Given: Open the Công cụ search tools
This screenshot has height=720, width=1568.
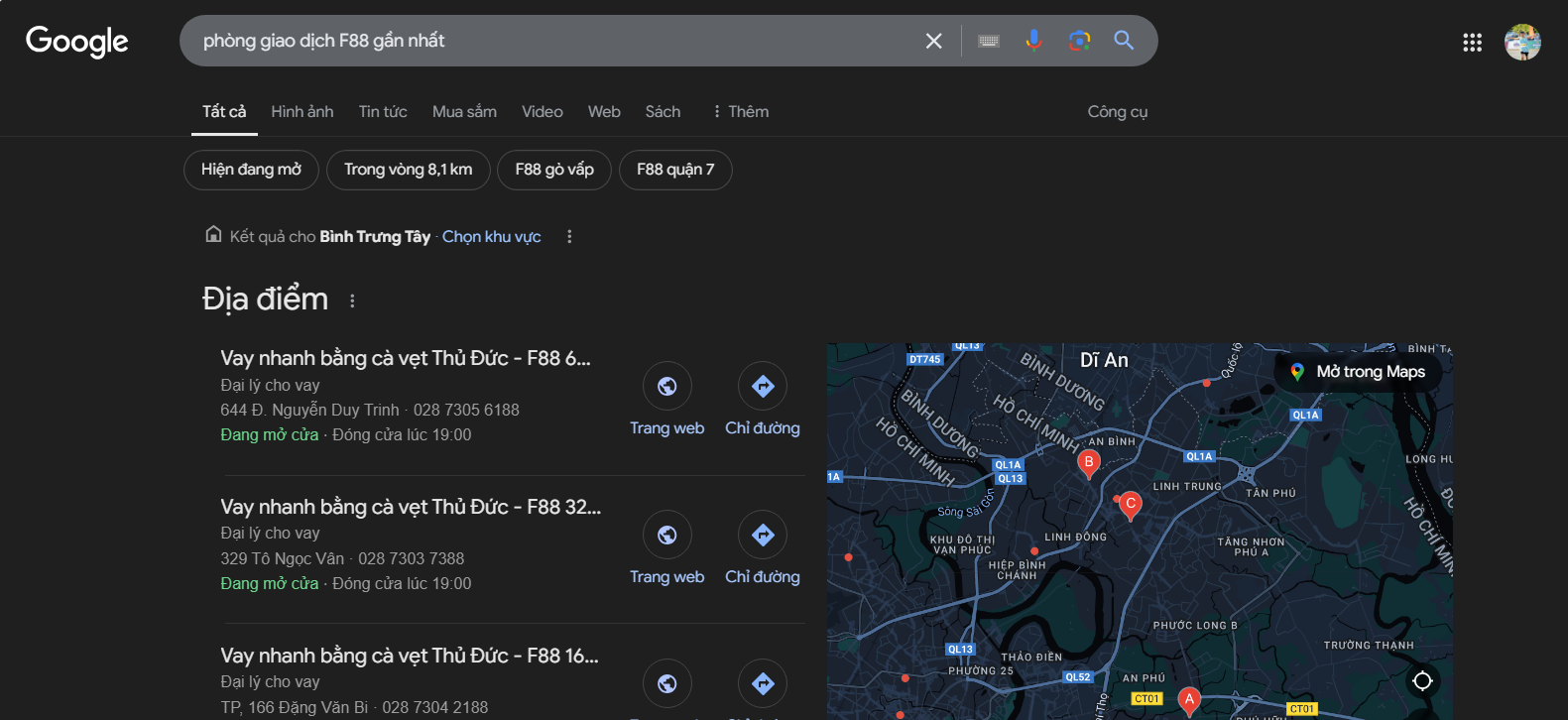Looking at the screenshot, I should click(1118, 112).
